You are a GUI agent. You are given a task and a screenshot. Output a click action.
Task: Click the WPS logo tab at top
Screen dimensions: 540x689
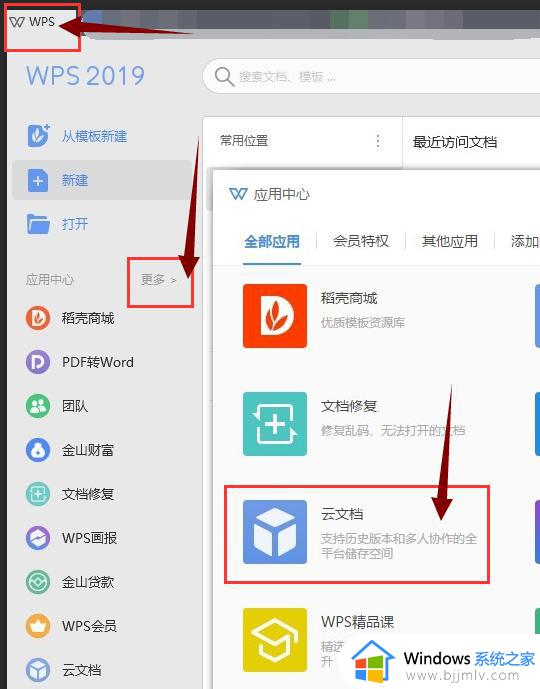(32, 22)
